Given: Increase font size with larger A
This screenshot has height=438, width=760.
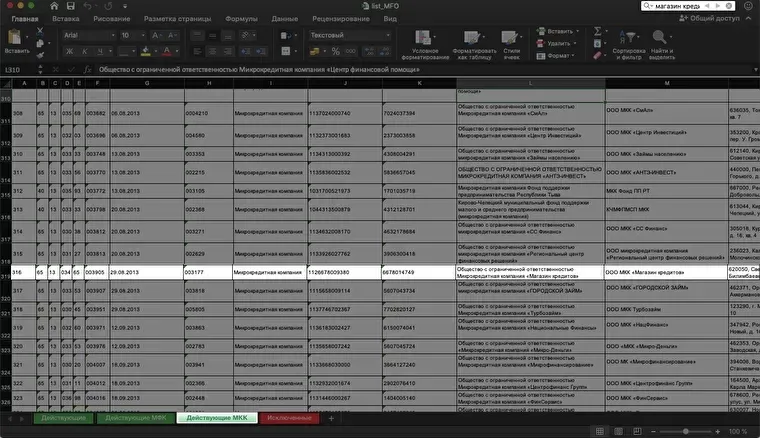Looking at the screenshot, I should click(156, 35).
